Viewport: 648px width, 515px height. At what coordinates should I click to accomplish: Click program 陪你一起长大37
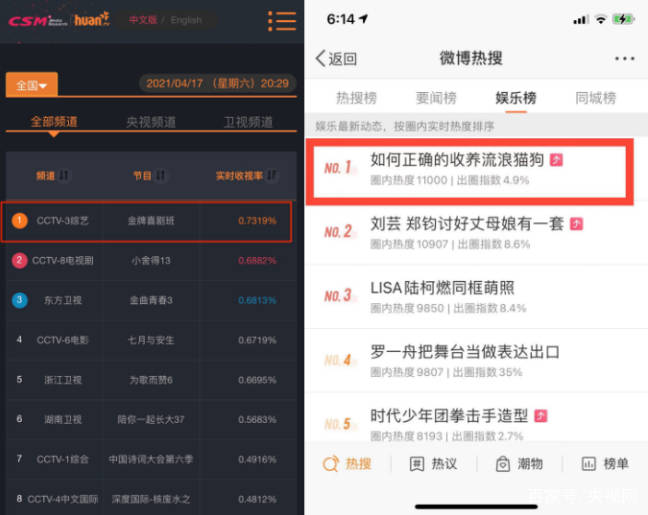[151, 419]
